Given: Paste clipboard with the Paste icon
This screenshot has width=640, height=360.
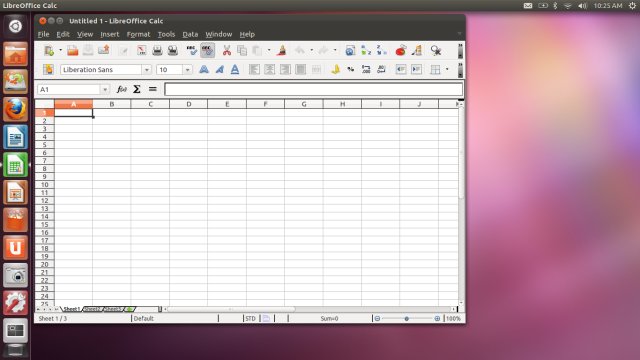Looking at the screenshot, I should (x=257, y=50).
